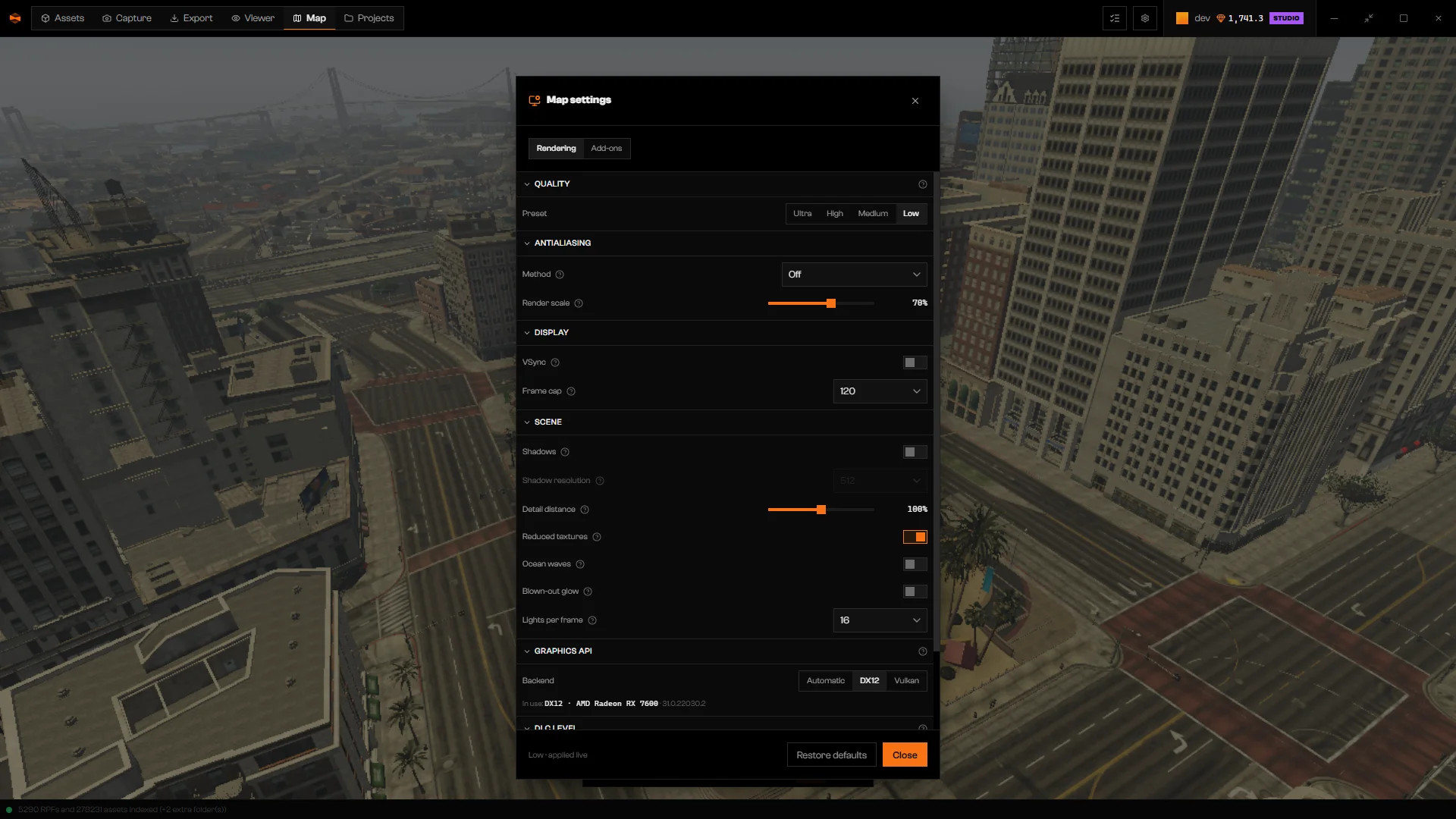Open the settings gear icon in title bar
Screen dimensions: 1456x819
[x=1145, y=18]
